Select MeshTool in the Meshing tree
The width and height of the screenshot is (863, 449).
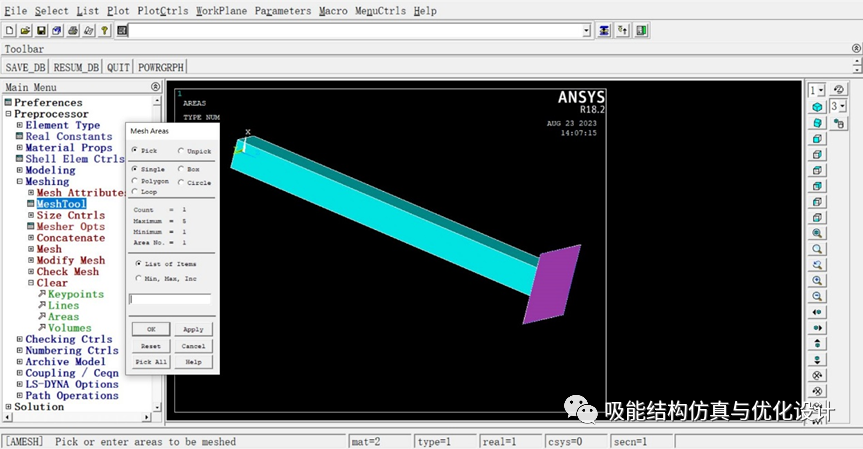[61, 204]
